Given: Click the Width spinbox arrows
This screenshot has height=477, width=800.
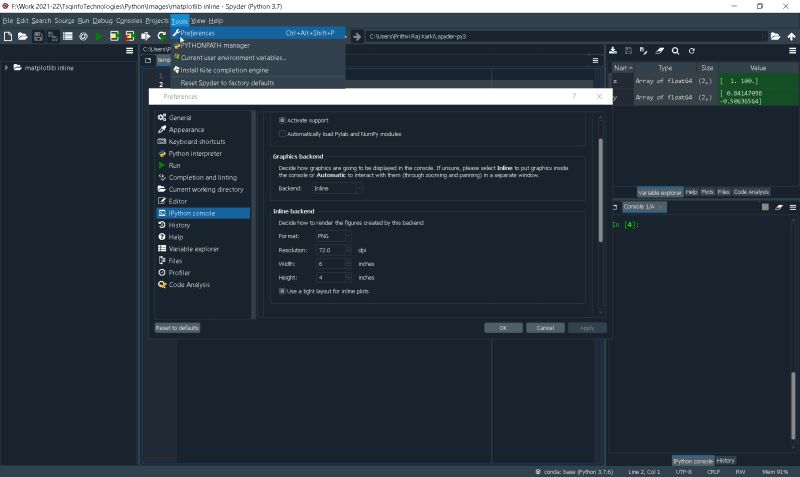Looking at the screenshot, I should tap(348, 263).
